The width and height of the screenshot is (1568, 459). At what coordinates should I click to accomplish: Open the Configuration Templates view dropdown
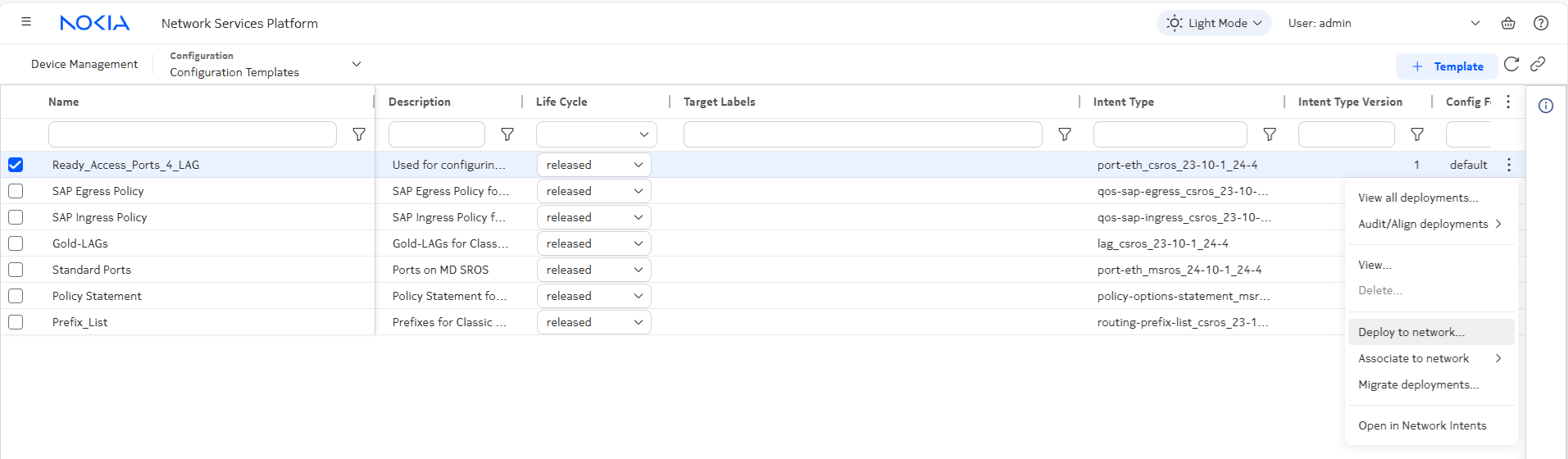pyautogui.click(x=356, y=64)
